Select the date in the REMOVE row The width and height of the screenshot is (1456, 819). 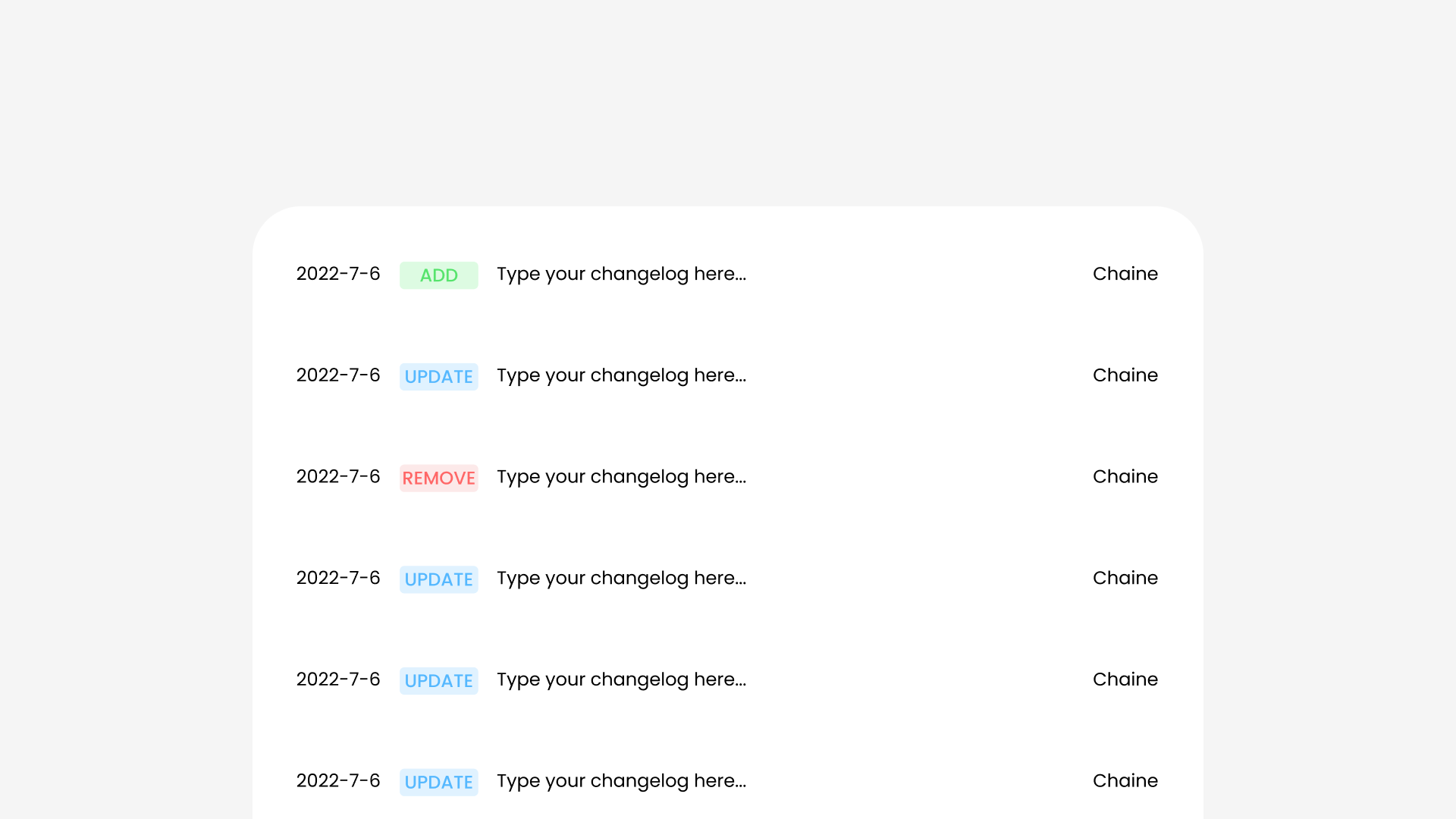point(338,477)
